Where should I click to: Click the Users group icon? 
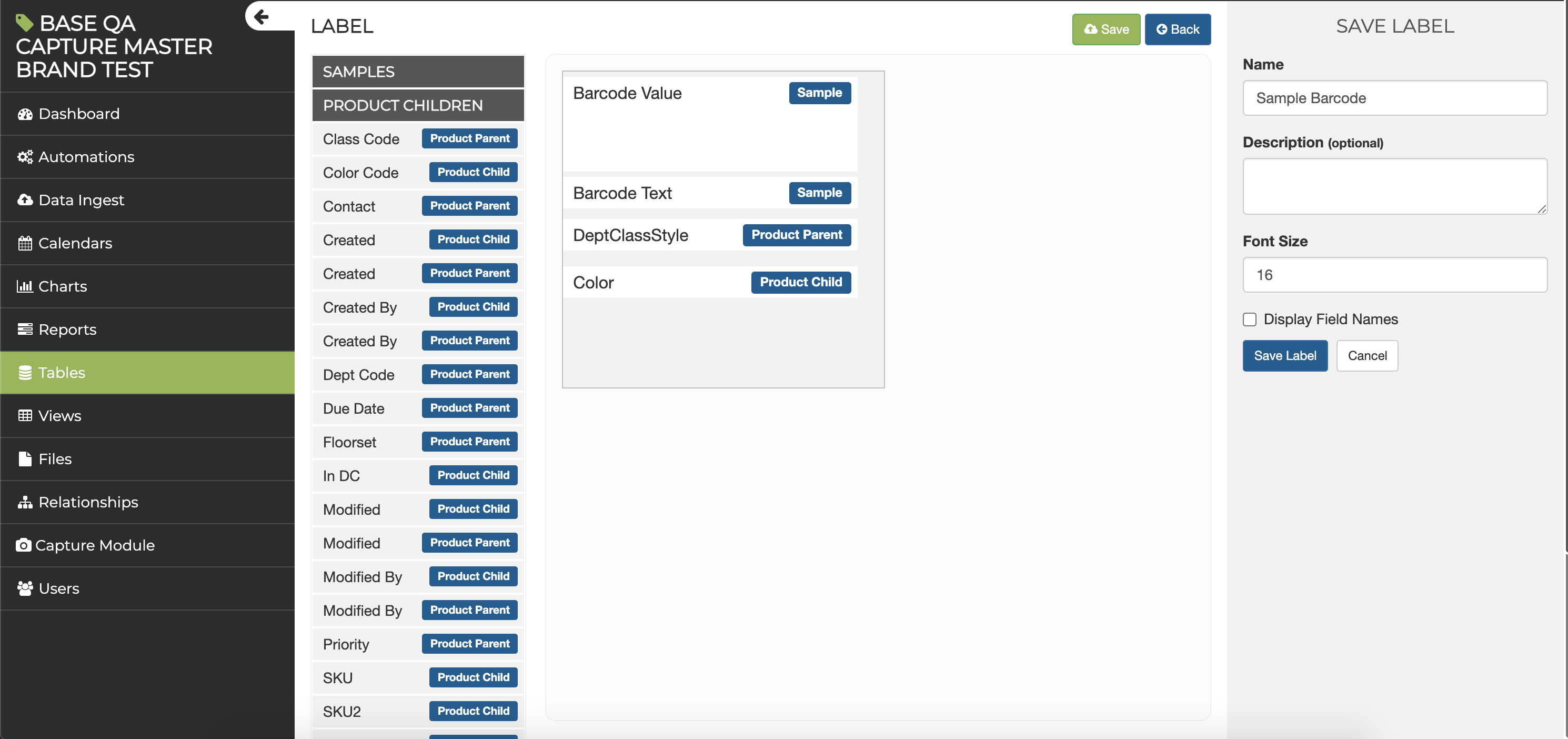[x=25, y=588]
